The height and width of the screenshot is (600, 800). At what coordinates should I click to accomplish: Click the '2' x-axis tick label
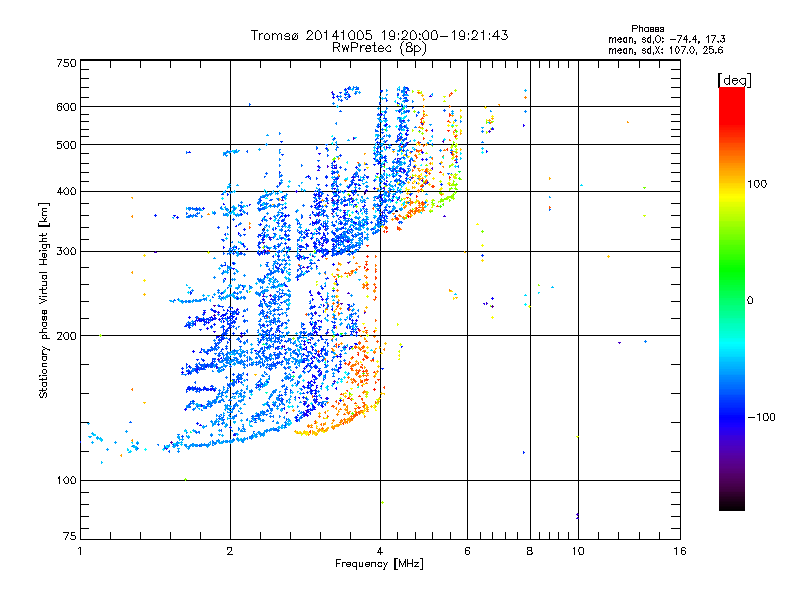[x=230, y=551]
